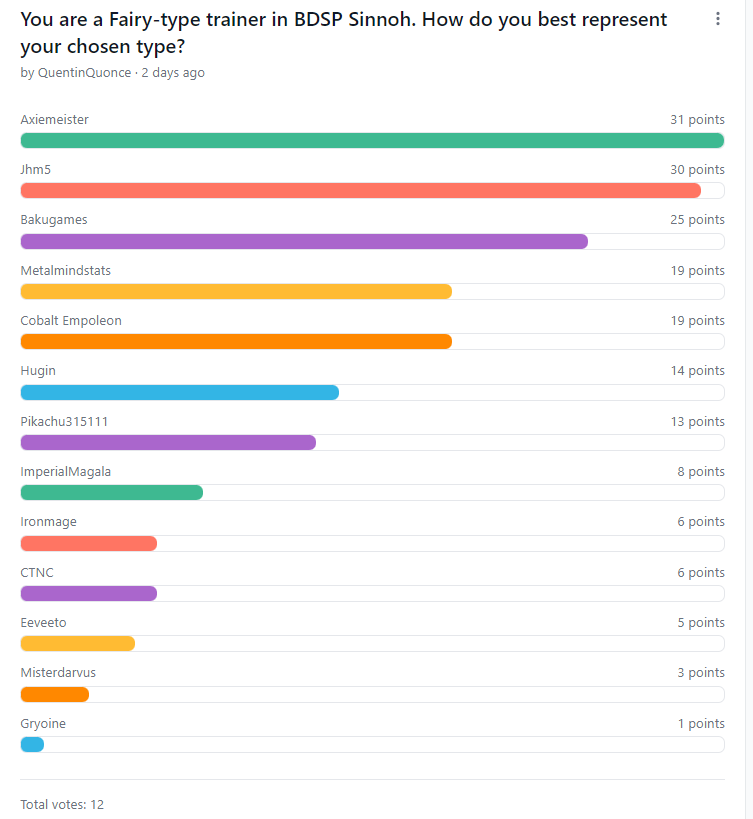
Task: Click the Total votes: 12 text
Action: click(62, 804)
